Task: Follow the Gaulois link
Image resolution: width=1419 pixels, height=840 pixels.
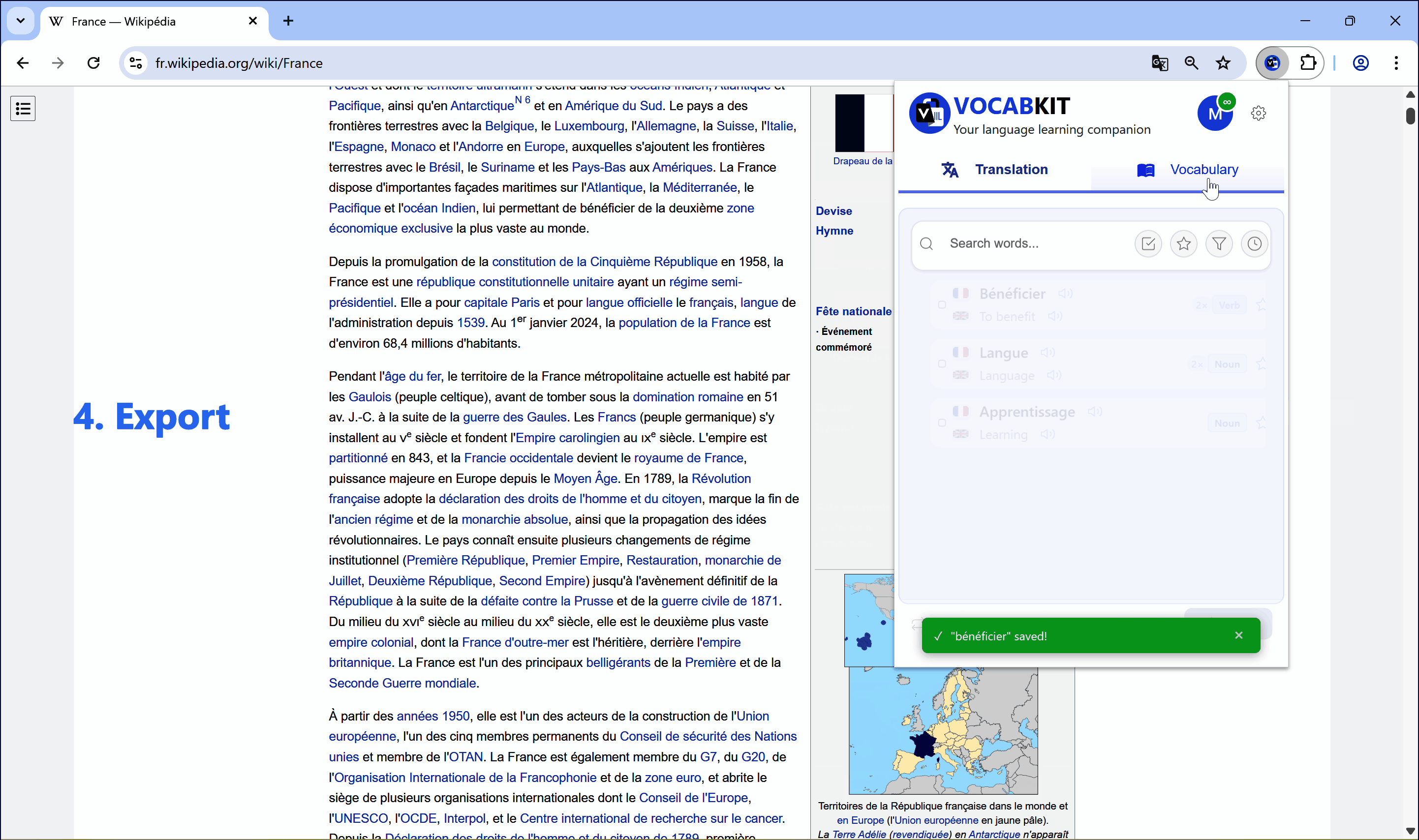Action: click(x=370, y=397)
